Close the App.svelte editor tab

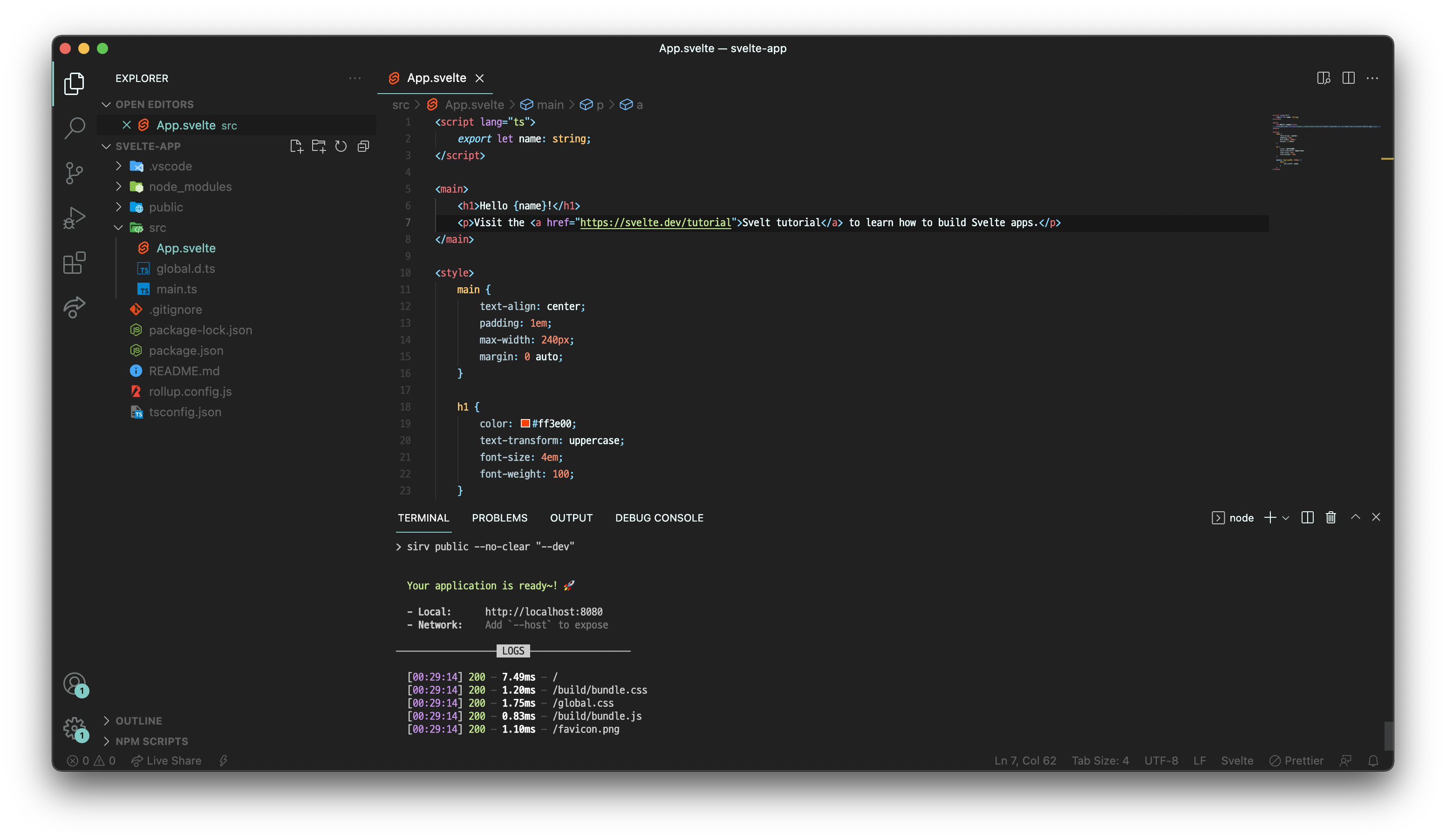pos(480,78)
